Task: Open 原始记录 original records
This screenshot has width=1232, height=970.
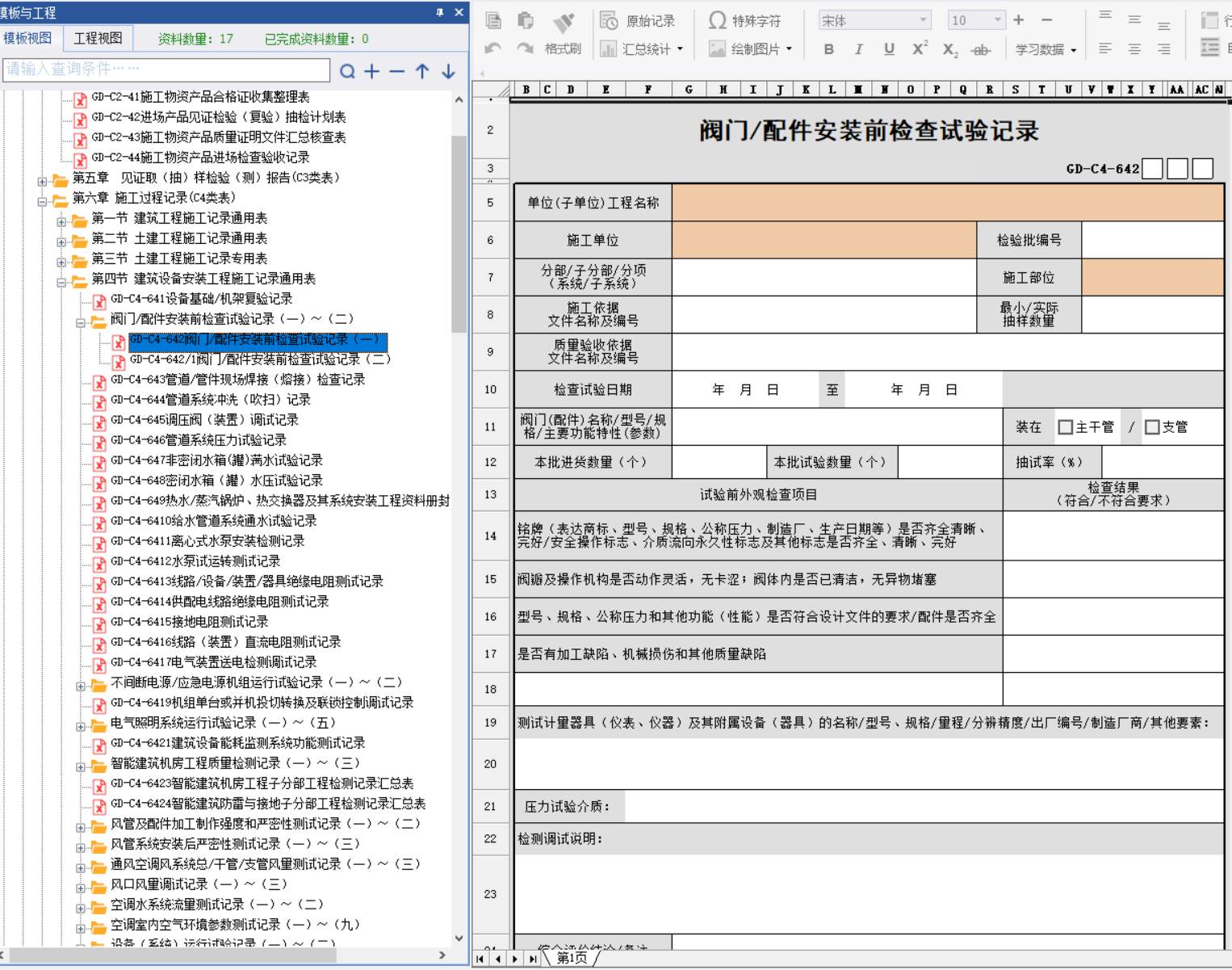Action: pos(638,21)
